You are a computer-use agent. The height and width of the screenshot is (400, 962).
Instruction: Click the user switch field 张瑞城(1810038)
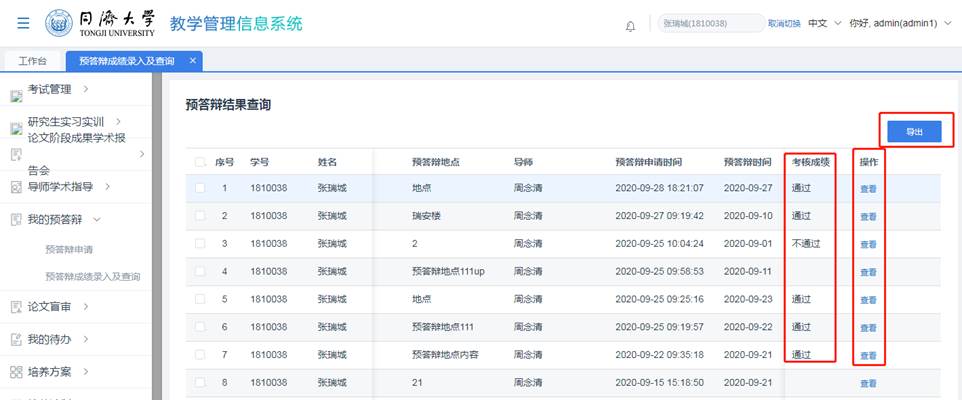(x=708, y=24)
